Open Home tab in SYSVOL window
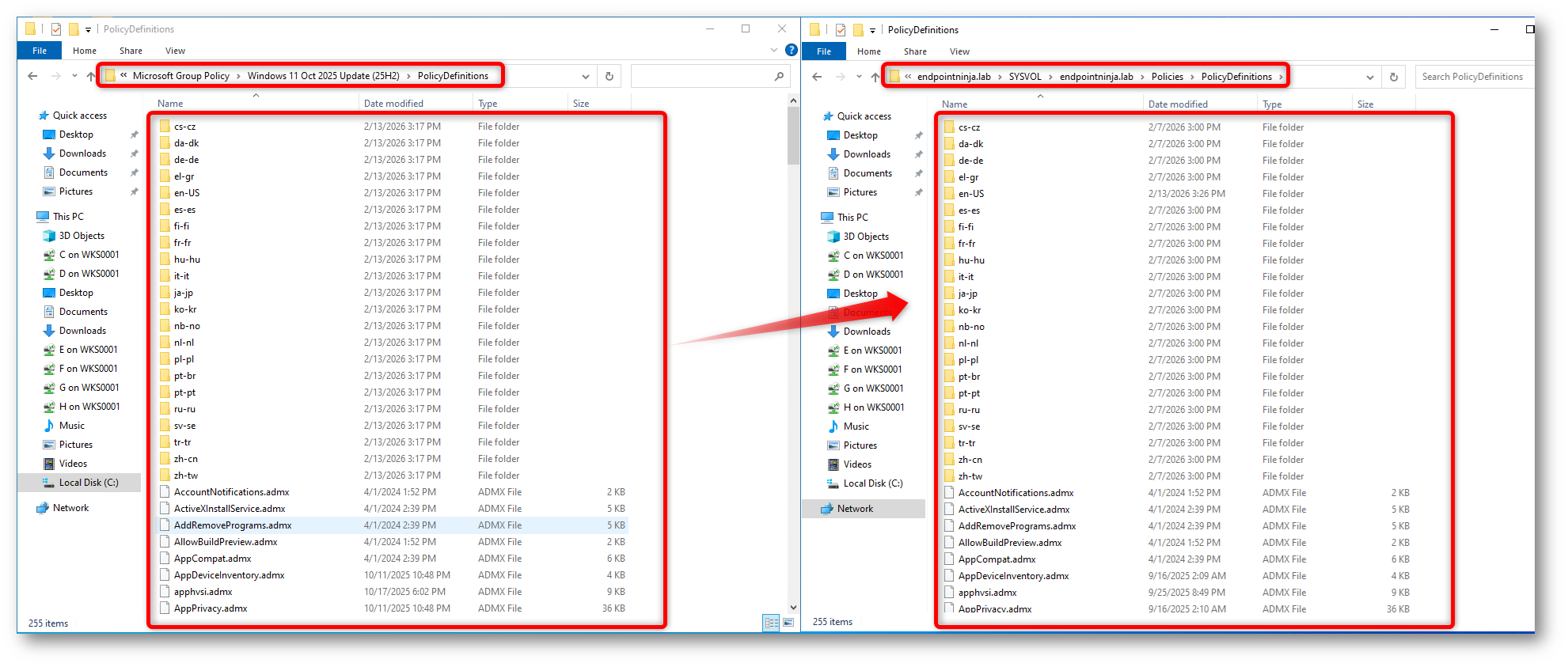 click(869, 51)
